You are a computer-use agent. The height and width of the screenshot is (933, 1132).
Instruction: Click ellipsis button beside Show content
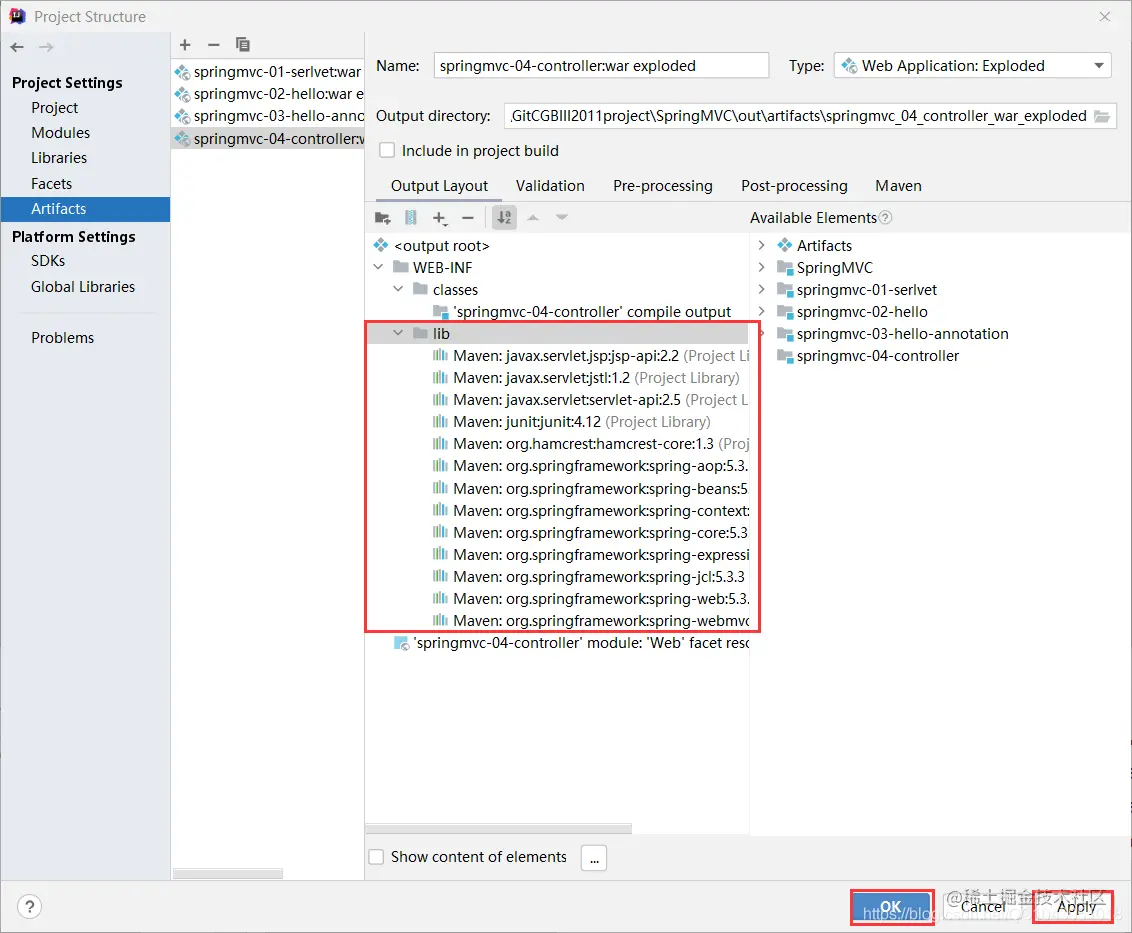[x=594, y=859]
